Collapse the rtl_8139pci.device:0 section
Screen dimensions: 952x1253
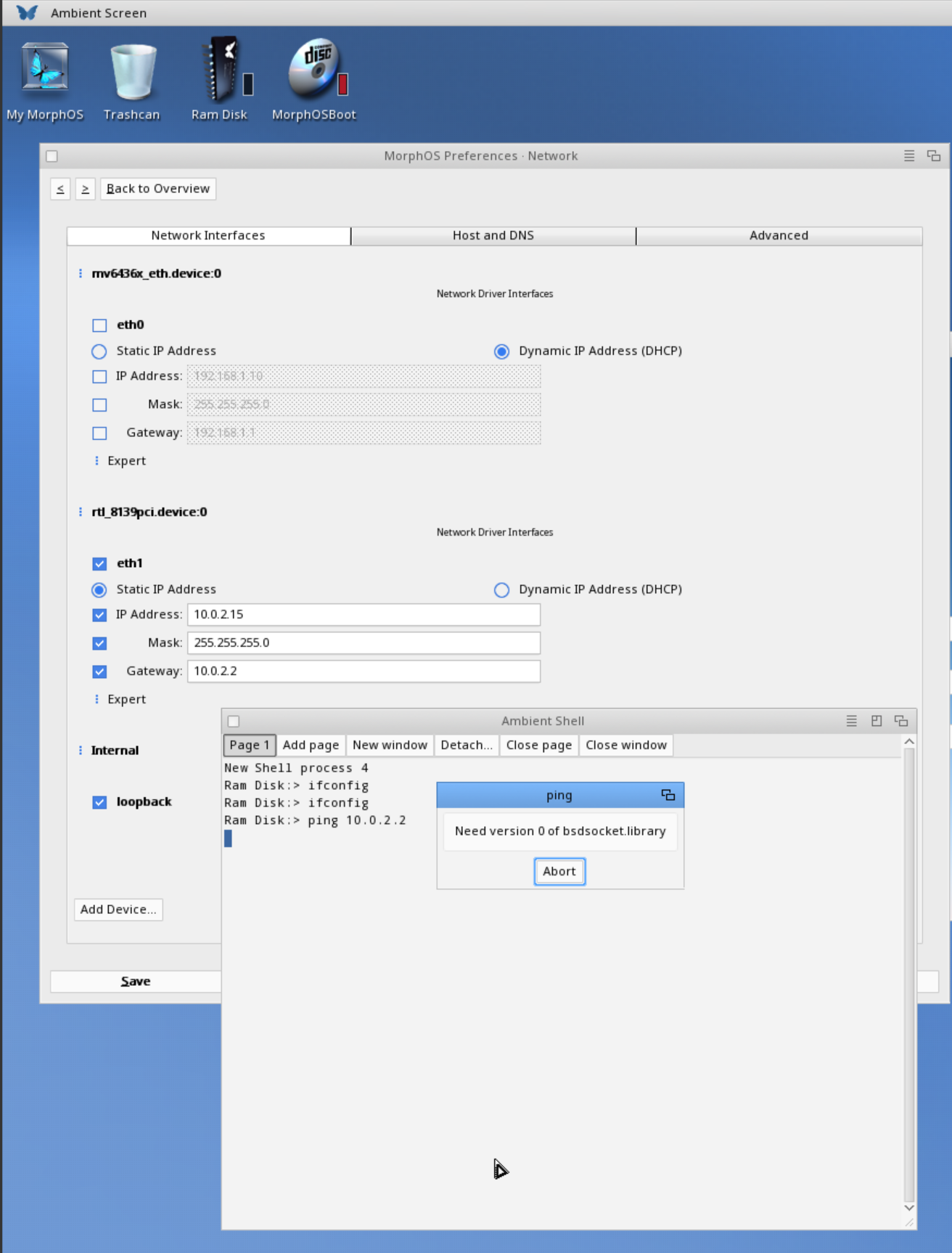[81, 513]
